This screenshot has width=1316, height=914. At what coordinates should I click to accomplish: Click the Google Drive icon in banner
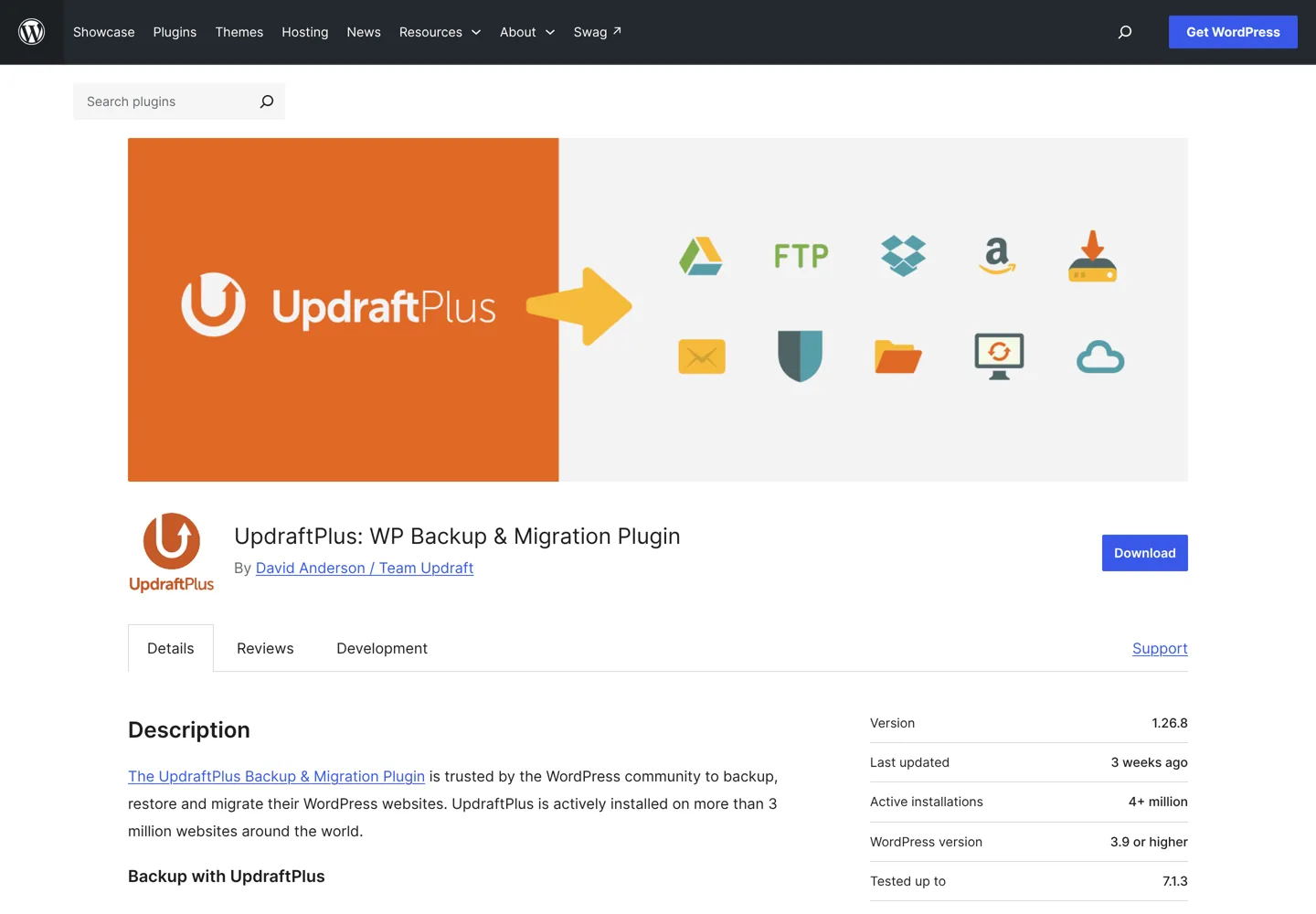tap(702, 256)
